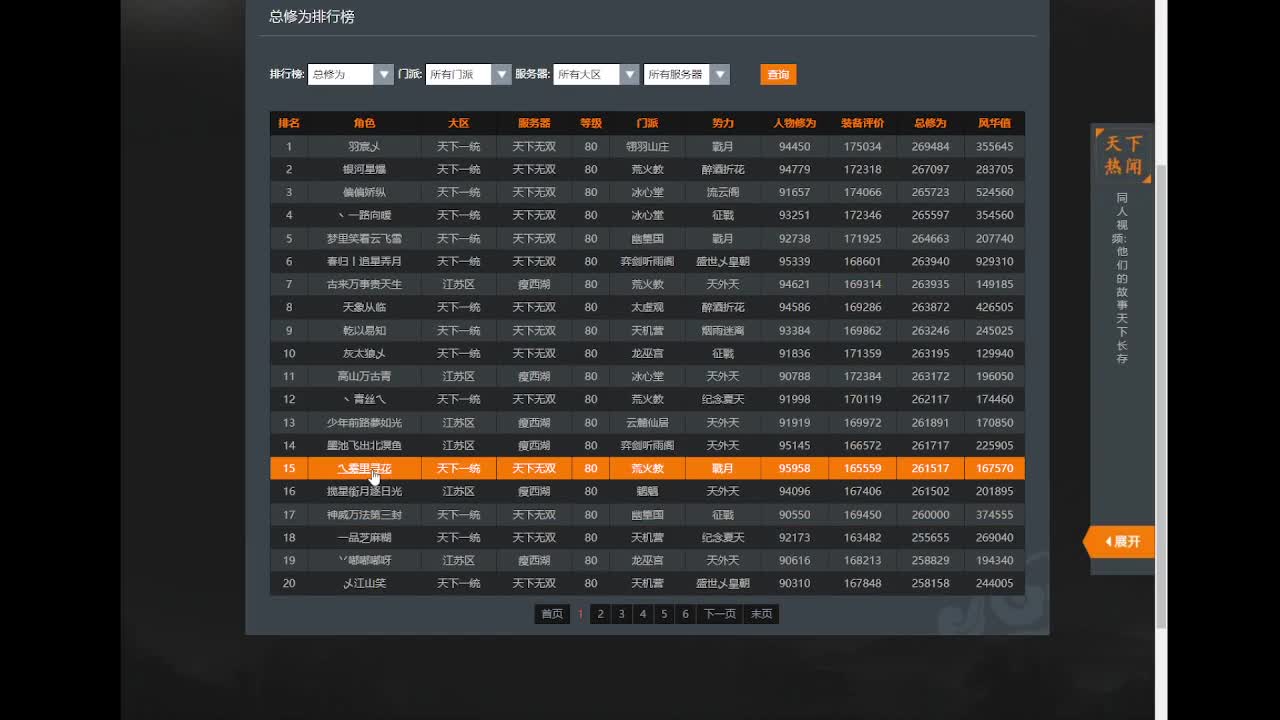Expand the 天下热闻 side panel via 展开
The width and height of the screenshot is (1280, 720).
pyautogui.click(x=1120, y=541)
